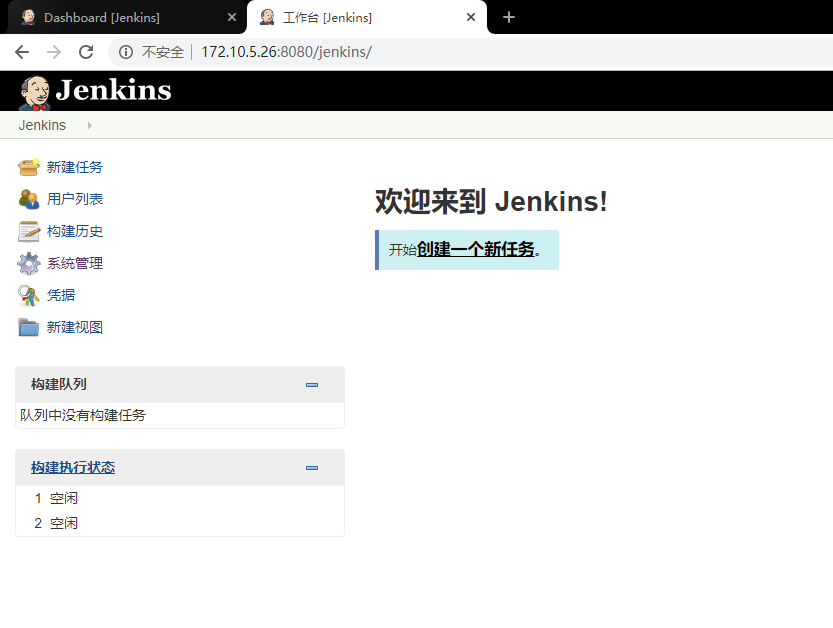833x628 pixels.
Task: Open the 系统管理 link
Action: [75, 264]
